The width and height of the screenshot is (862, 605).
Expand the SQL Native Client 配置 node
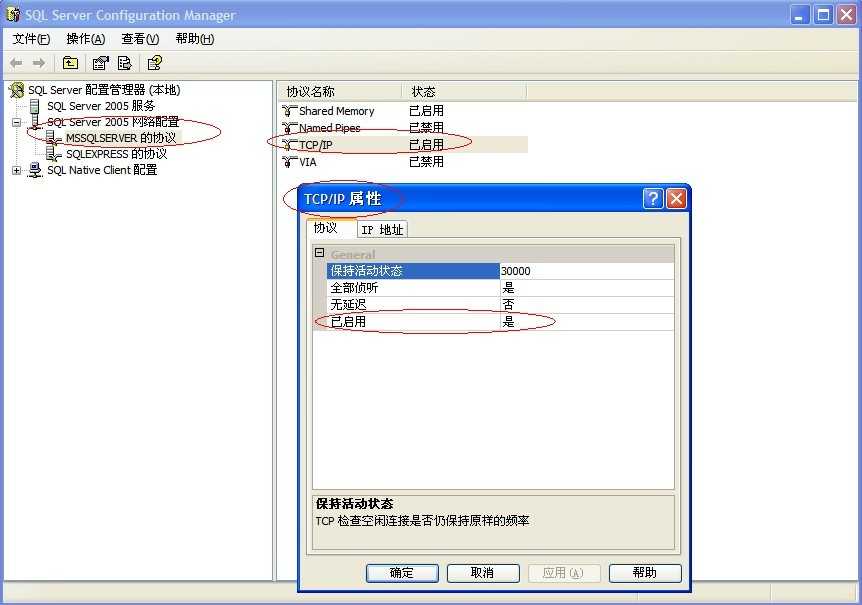(16, 170)
